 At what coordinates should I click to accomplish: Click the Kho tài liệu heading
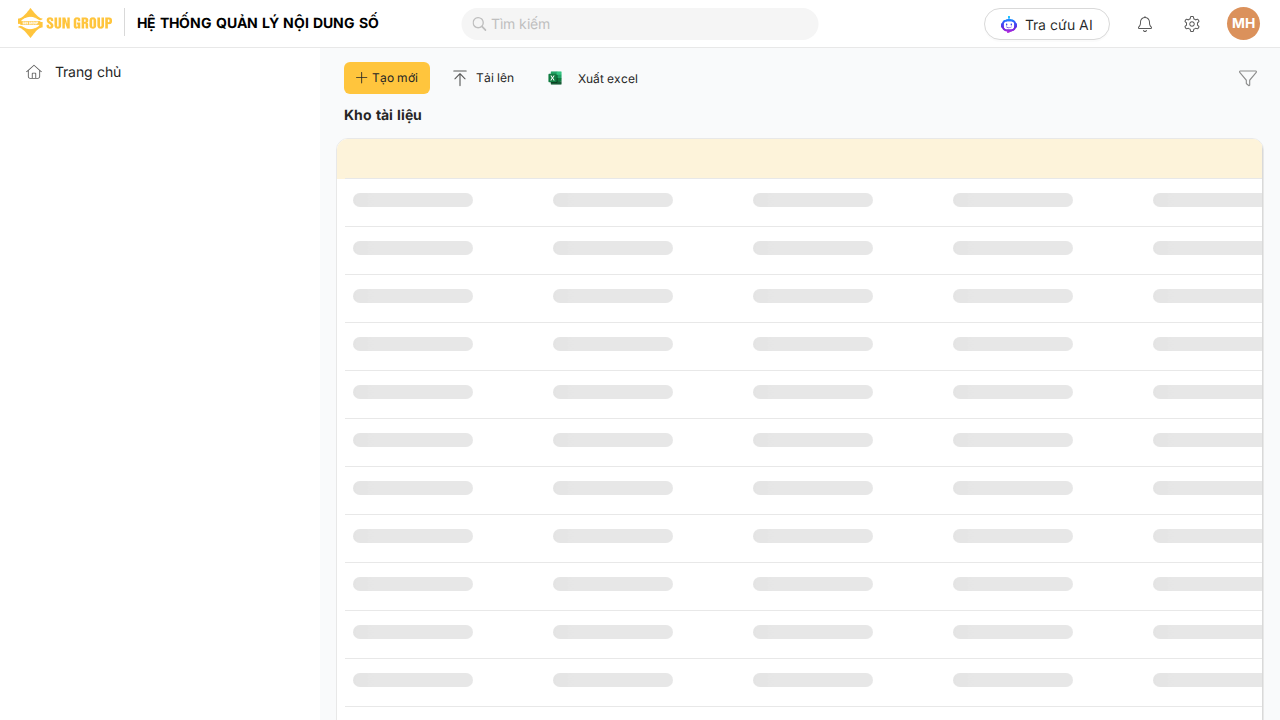(383, 115)
